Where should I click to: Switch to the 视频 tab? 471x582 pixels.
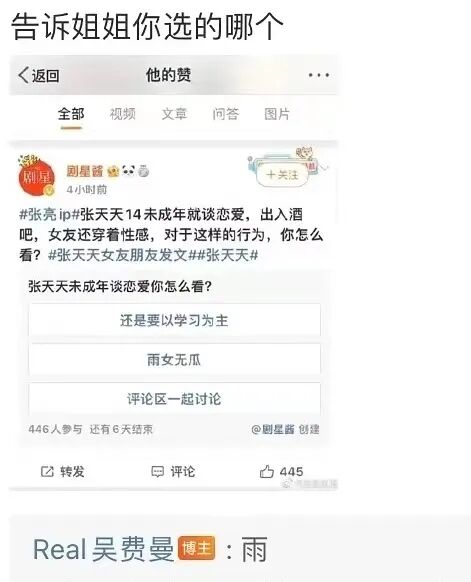pyautogui.click(x=122, y=114)
